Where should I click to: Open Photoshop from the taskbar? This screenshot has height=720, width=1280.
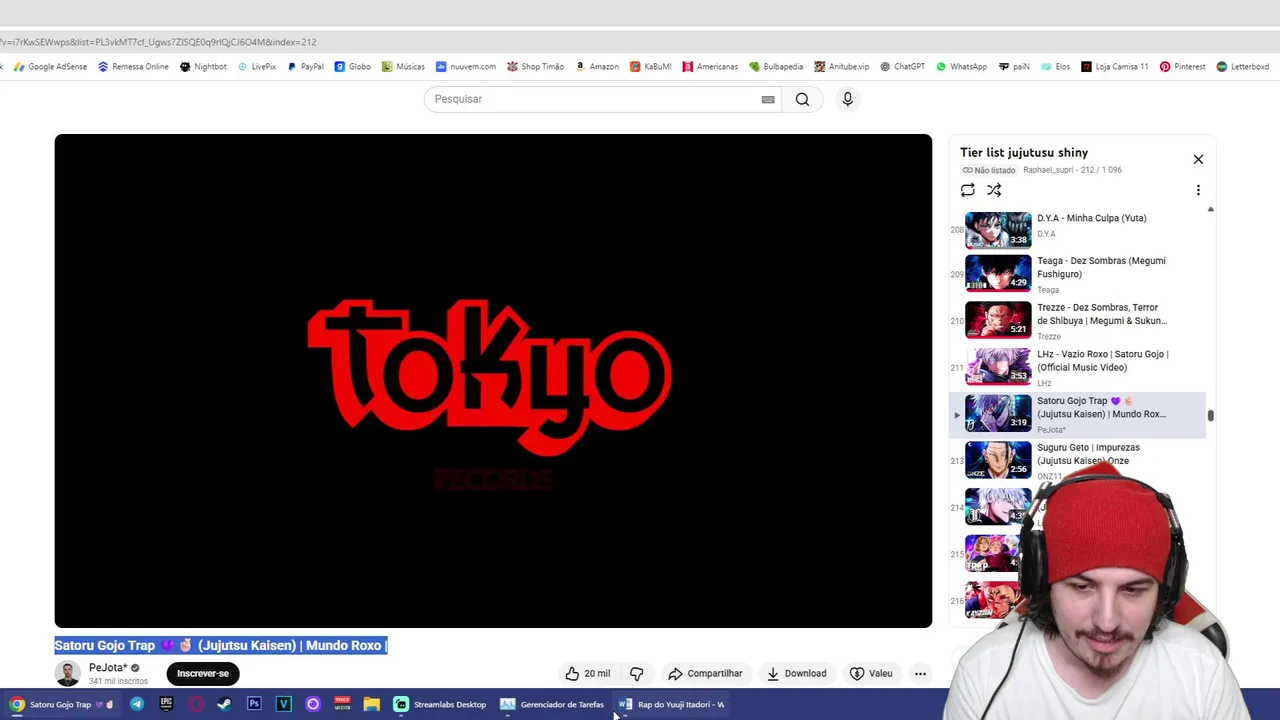pyautogui.click(x=254, y=704)
